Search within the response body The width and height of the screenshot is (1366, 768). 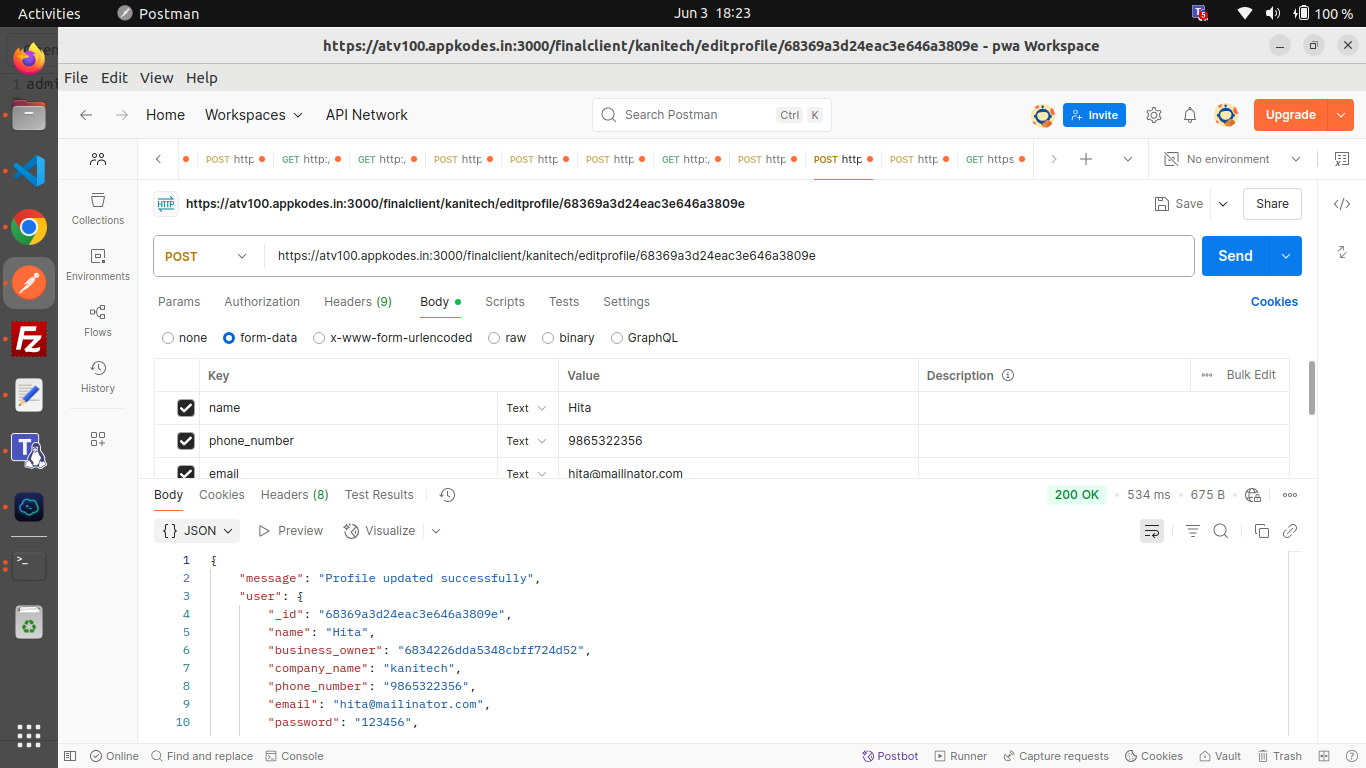point(1221,531)
